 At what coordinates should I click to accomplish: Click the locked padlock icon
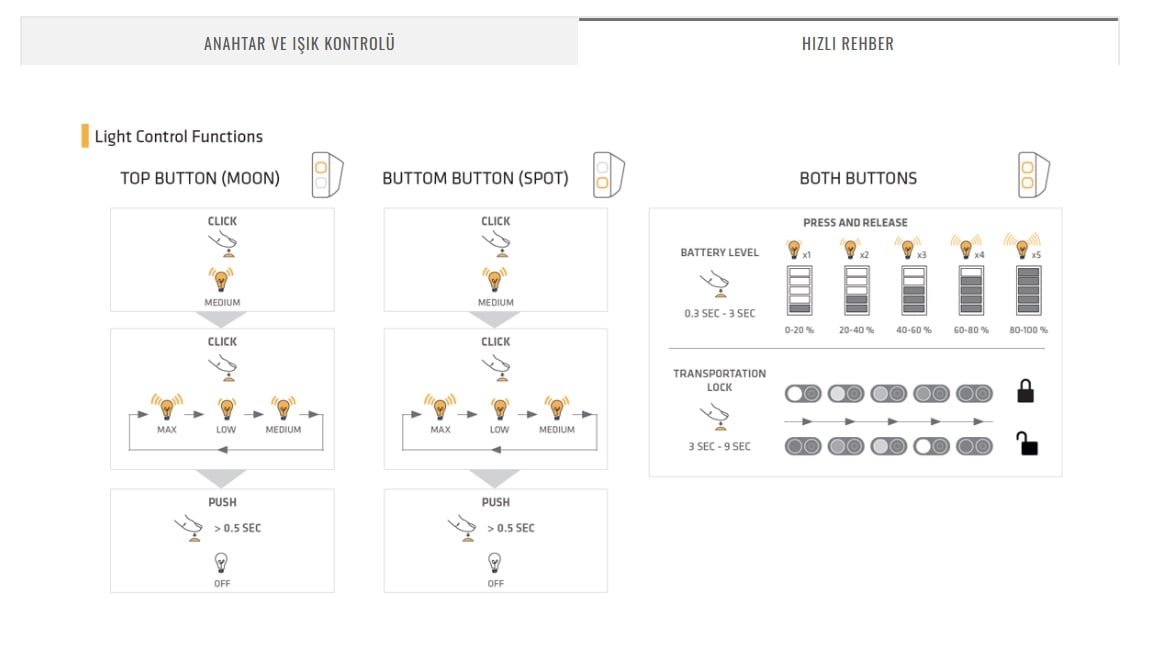1025,391
